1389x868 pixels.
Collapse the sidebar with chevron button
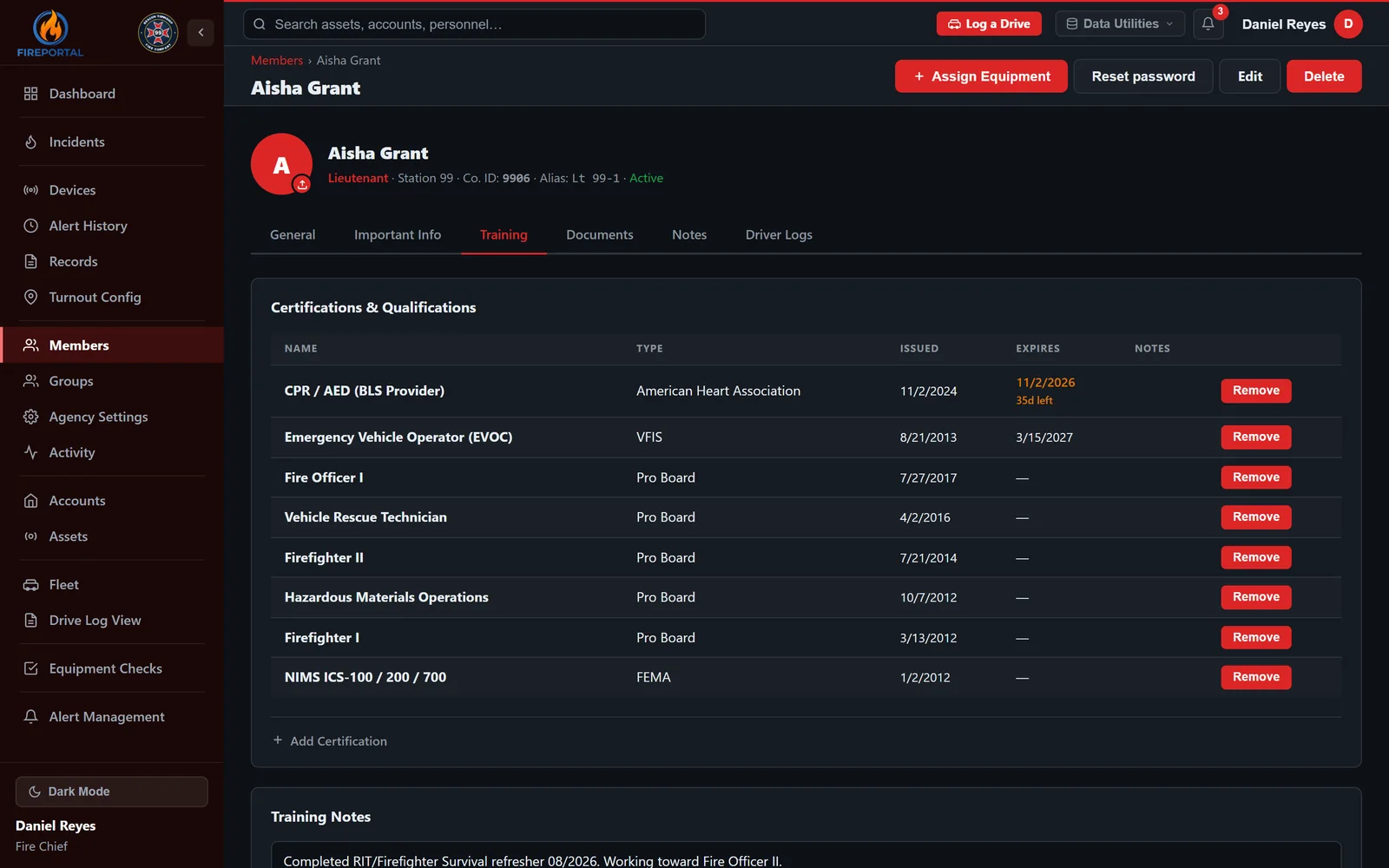pyautogui.click(x=201, y=33)
